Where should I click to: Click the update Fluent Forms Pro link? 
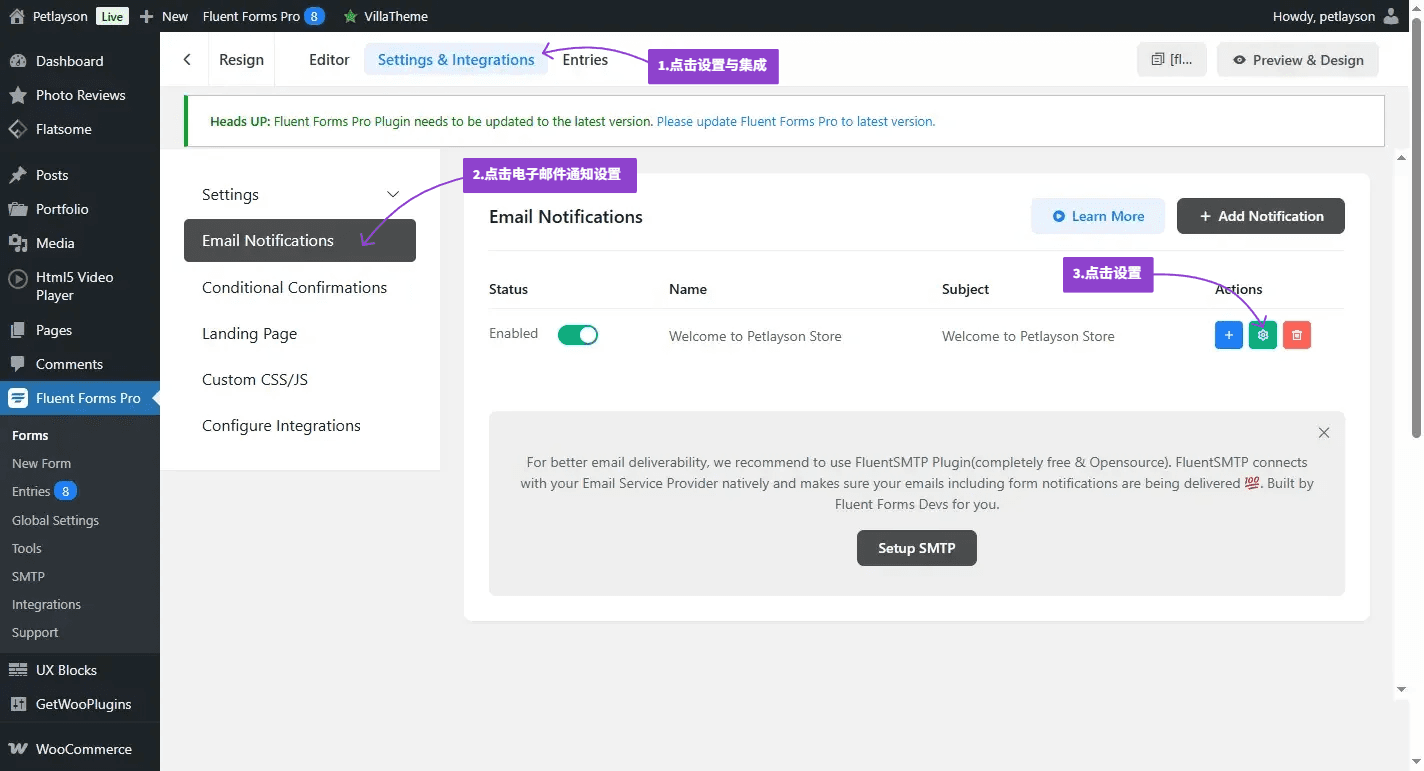[x=795, y=121]
